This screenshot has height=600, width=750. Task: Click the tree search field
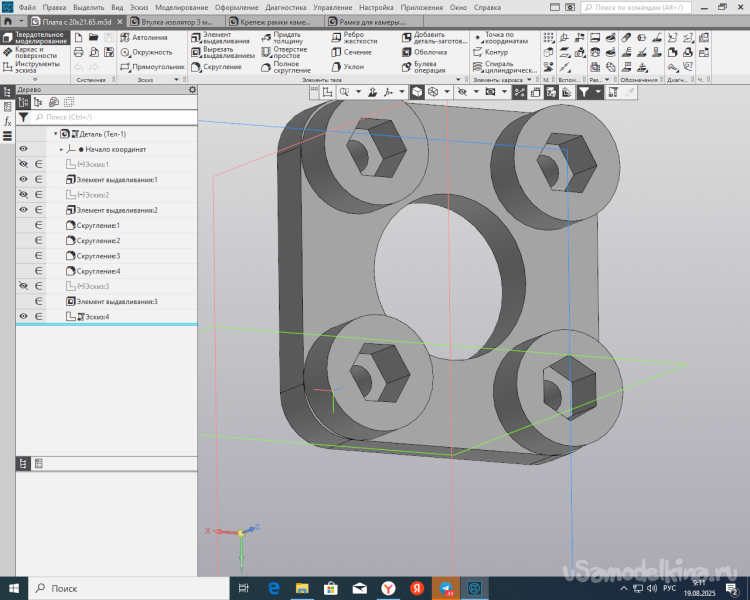point(110,117)
